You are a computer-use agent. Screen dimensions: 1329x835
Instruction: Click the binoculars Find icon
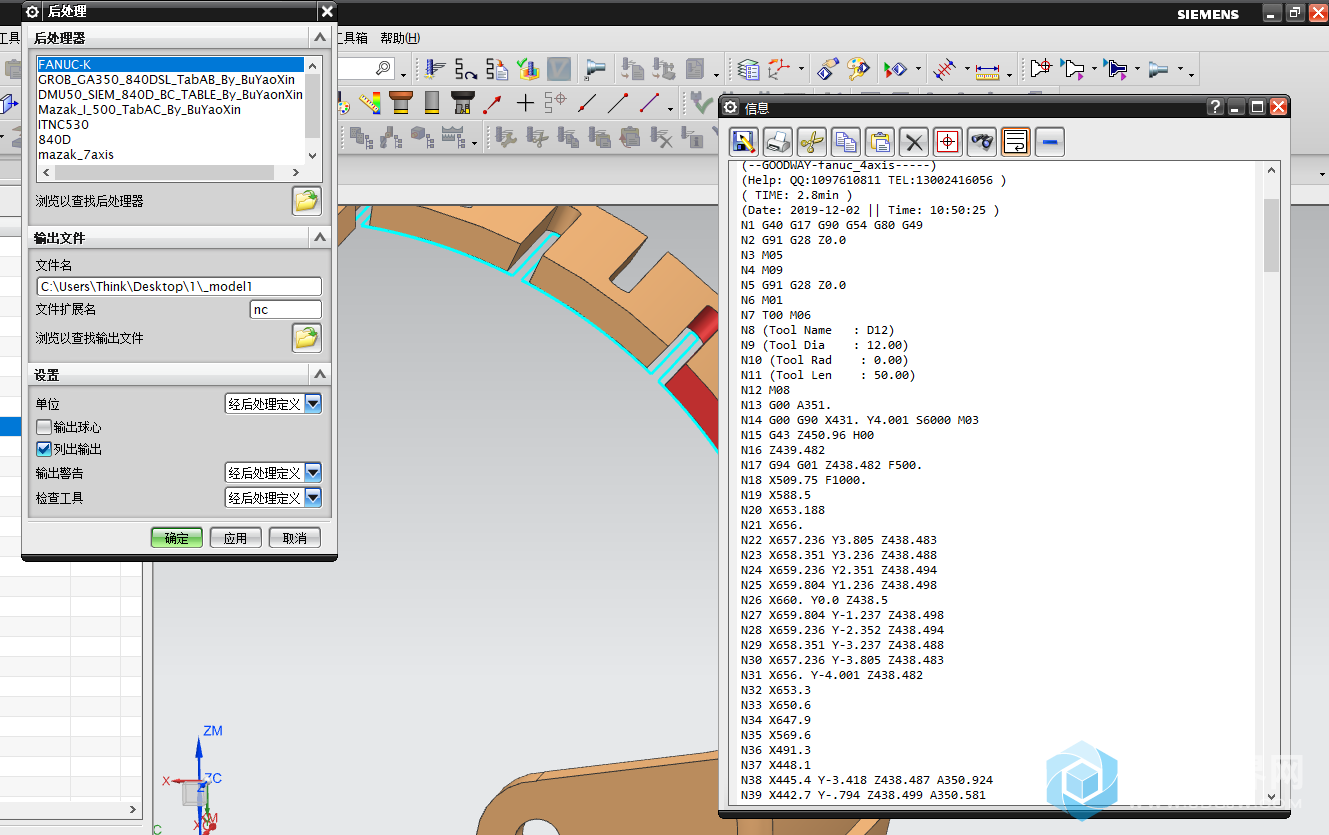982,142
